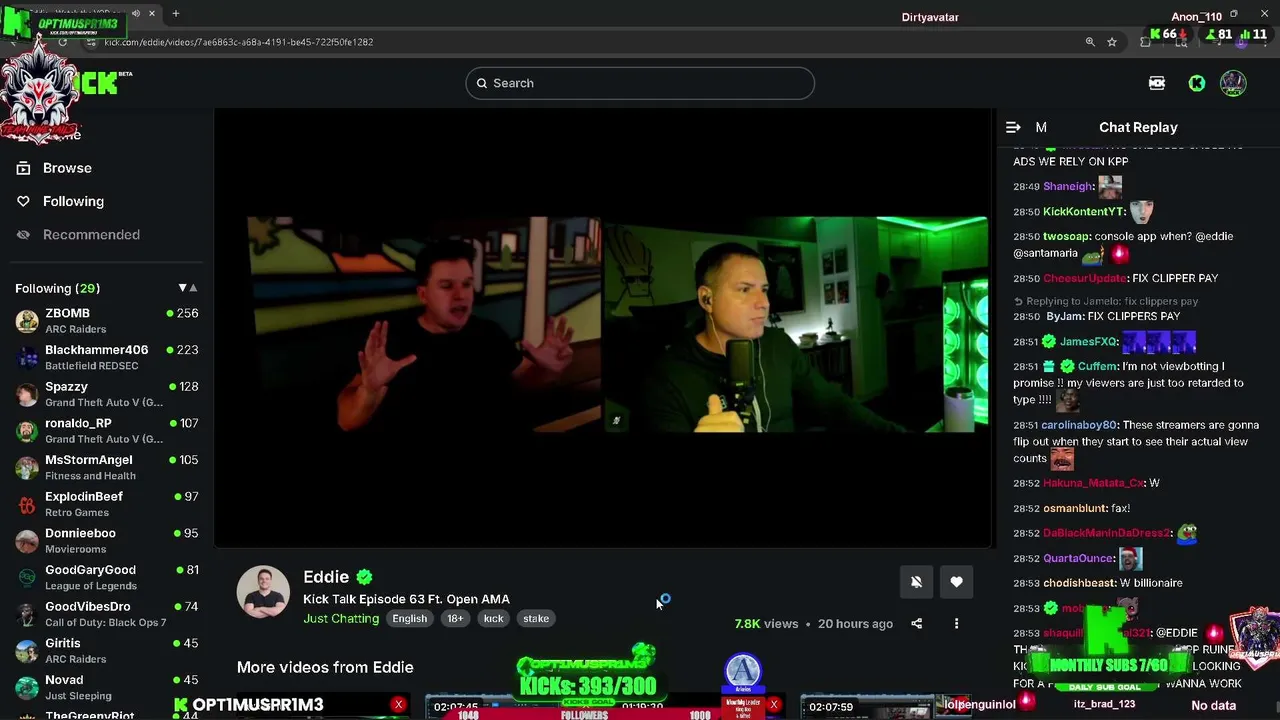Open Giritis channel in sidebar
This screenshot has width=1280, height=720.
click(x=106, y=650)
